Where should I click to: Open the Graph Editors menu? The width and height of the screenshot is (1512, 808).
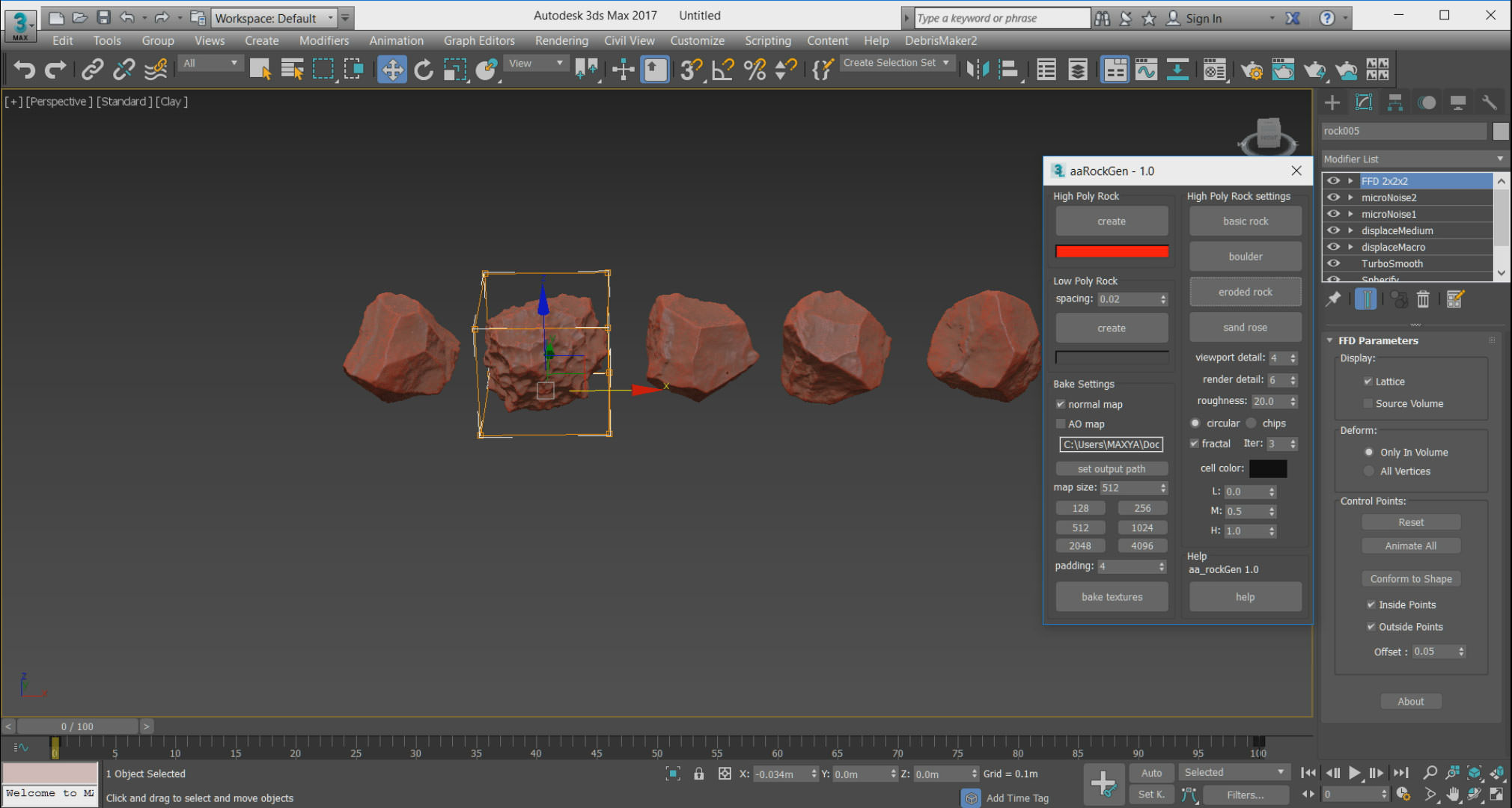pyautogui.click(x=479, y=40)
